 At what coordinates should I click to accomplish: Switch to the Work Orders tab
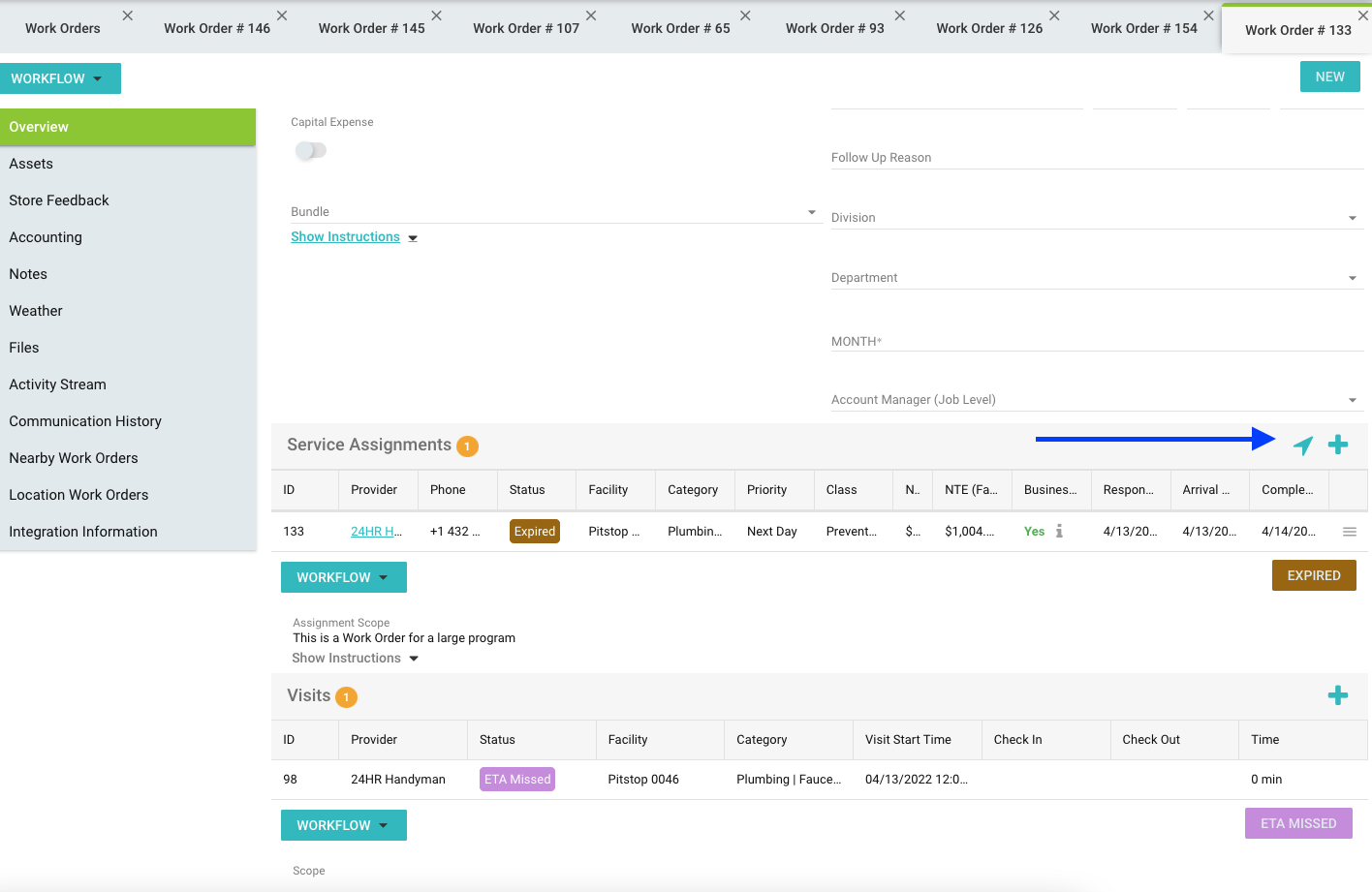63,28
